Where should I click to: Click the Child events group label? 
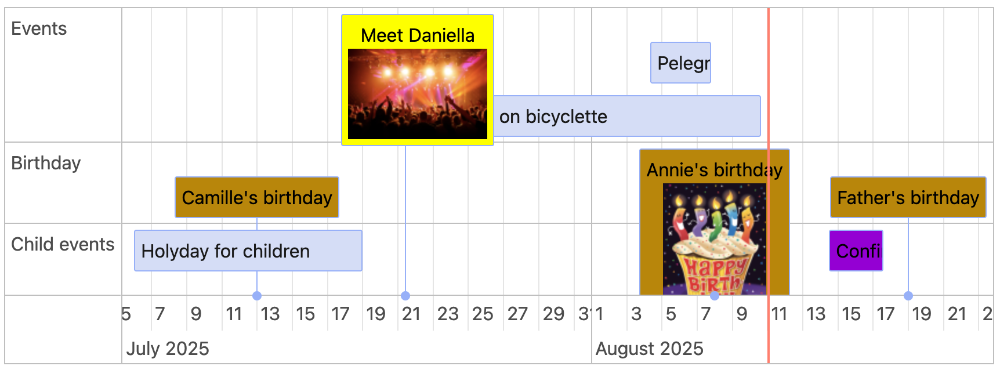(x=63, y=245)
